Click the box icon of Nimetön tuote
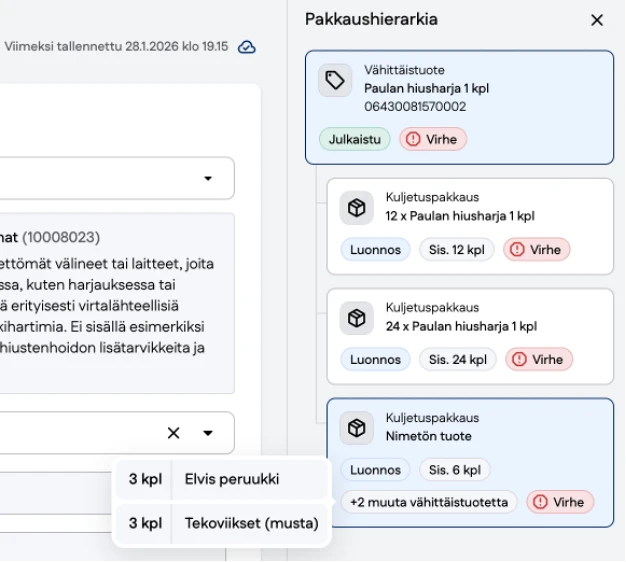The width and height of the screenshot is (626, 562). click(357, 428)
